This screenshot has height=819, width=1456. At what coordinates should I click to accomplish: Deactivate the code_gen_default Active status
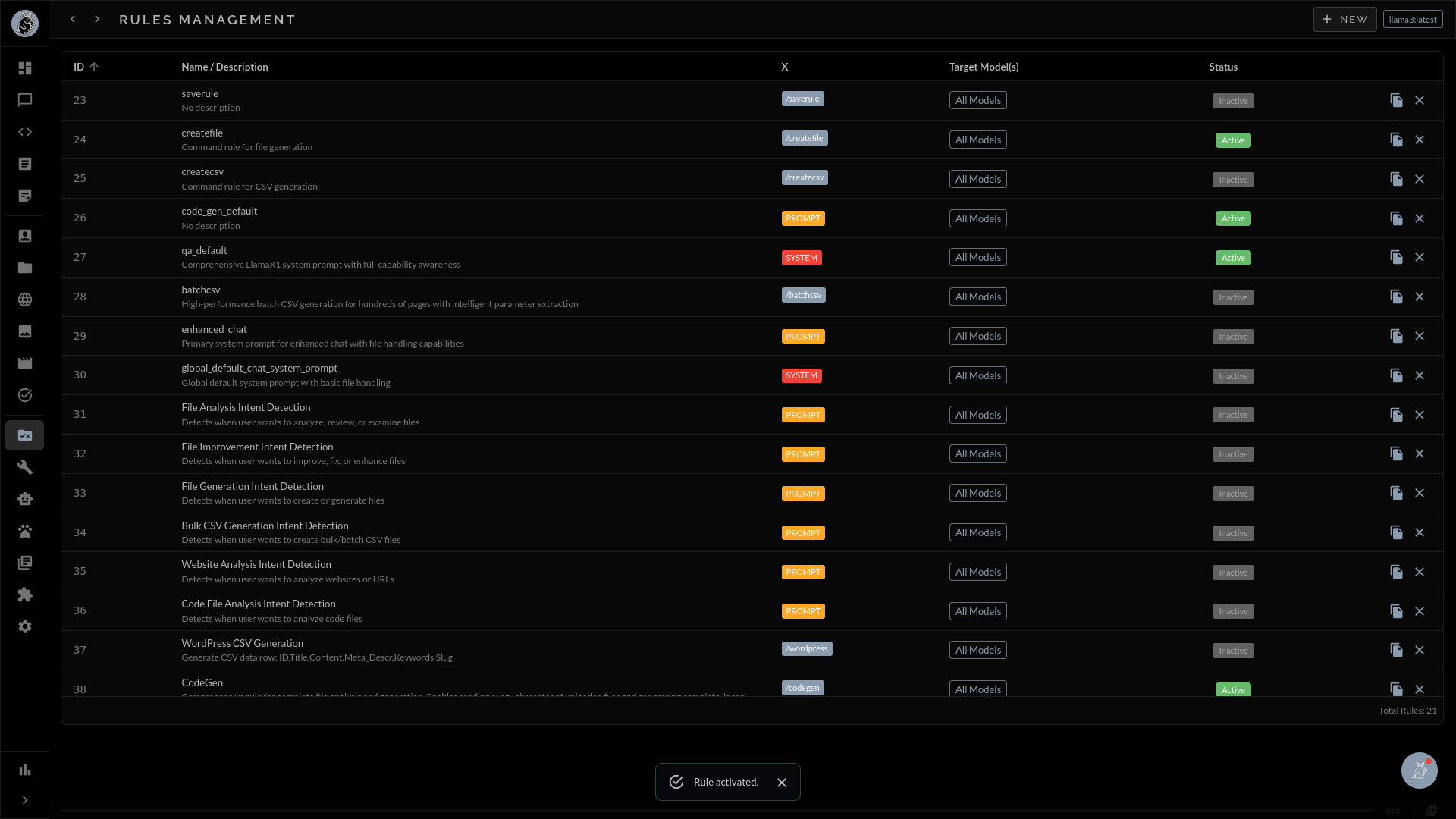coord(1232,218)
